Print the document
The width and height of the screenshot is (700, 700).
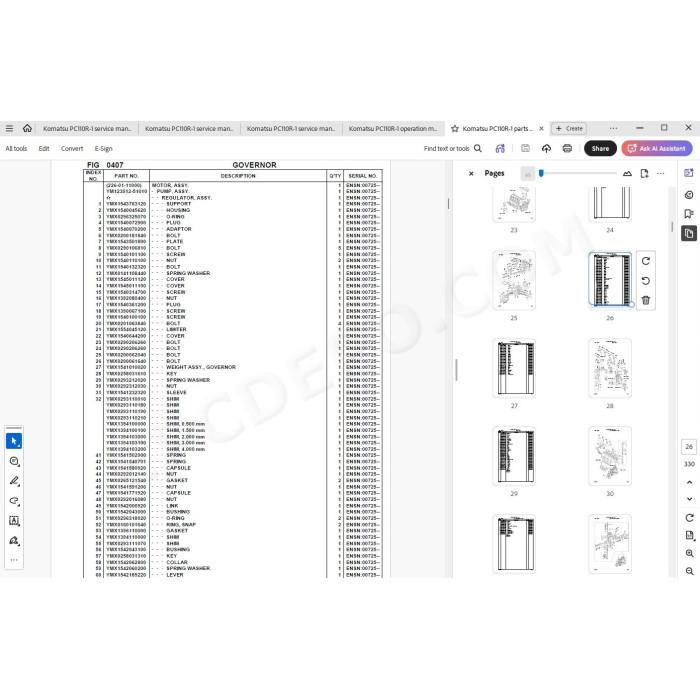point(567,149)
